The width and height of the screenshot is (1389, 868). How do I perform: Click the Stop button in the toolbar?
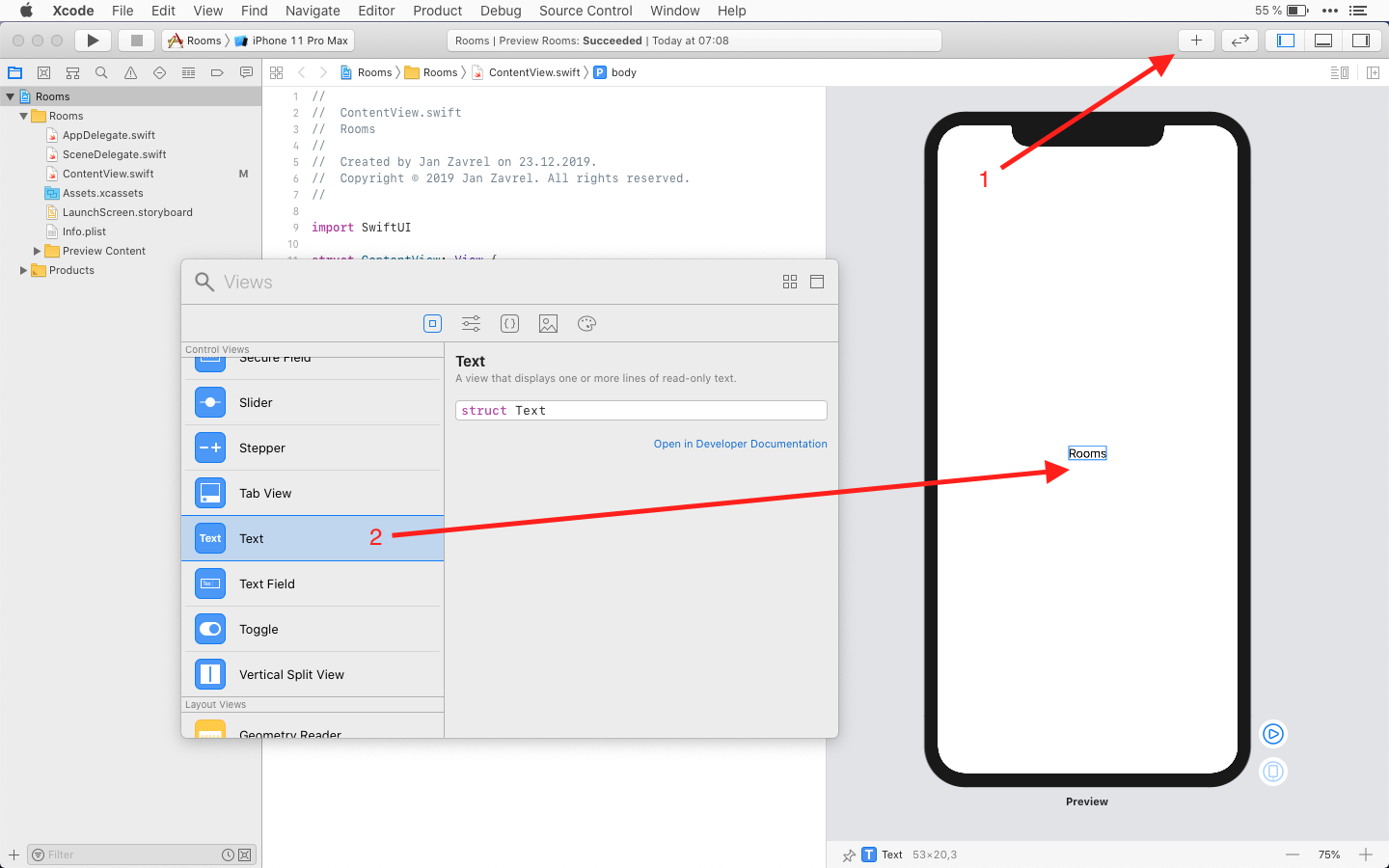136,41
